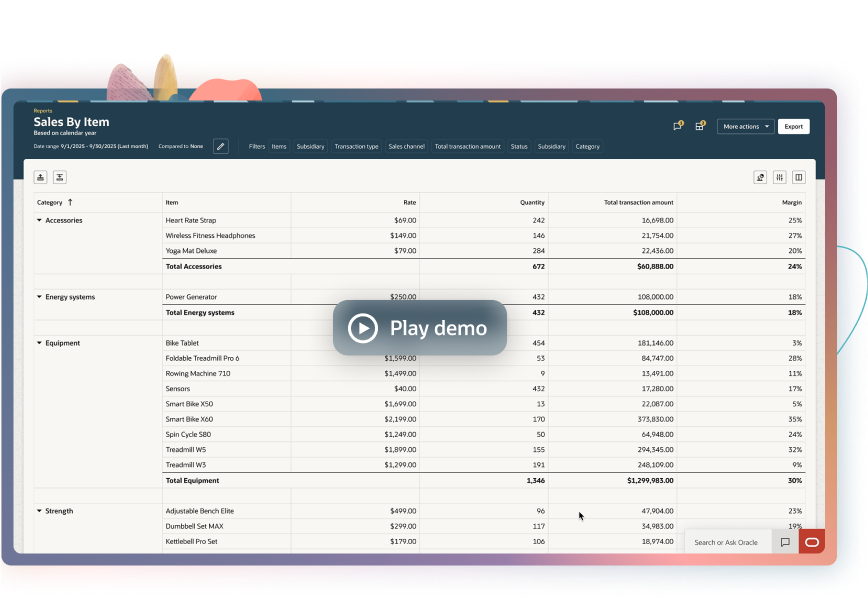Click the Play demo button

(x=419, y=328)
